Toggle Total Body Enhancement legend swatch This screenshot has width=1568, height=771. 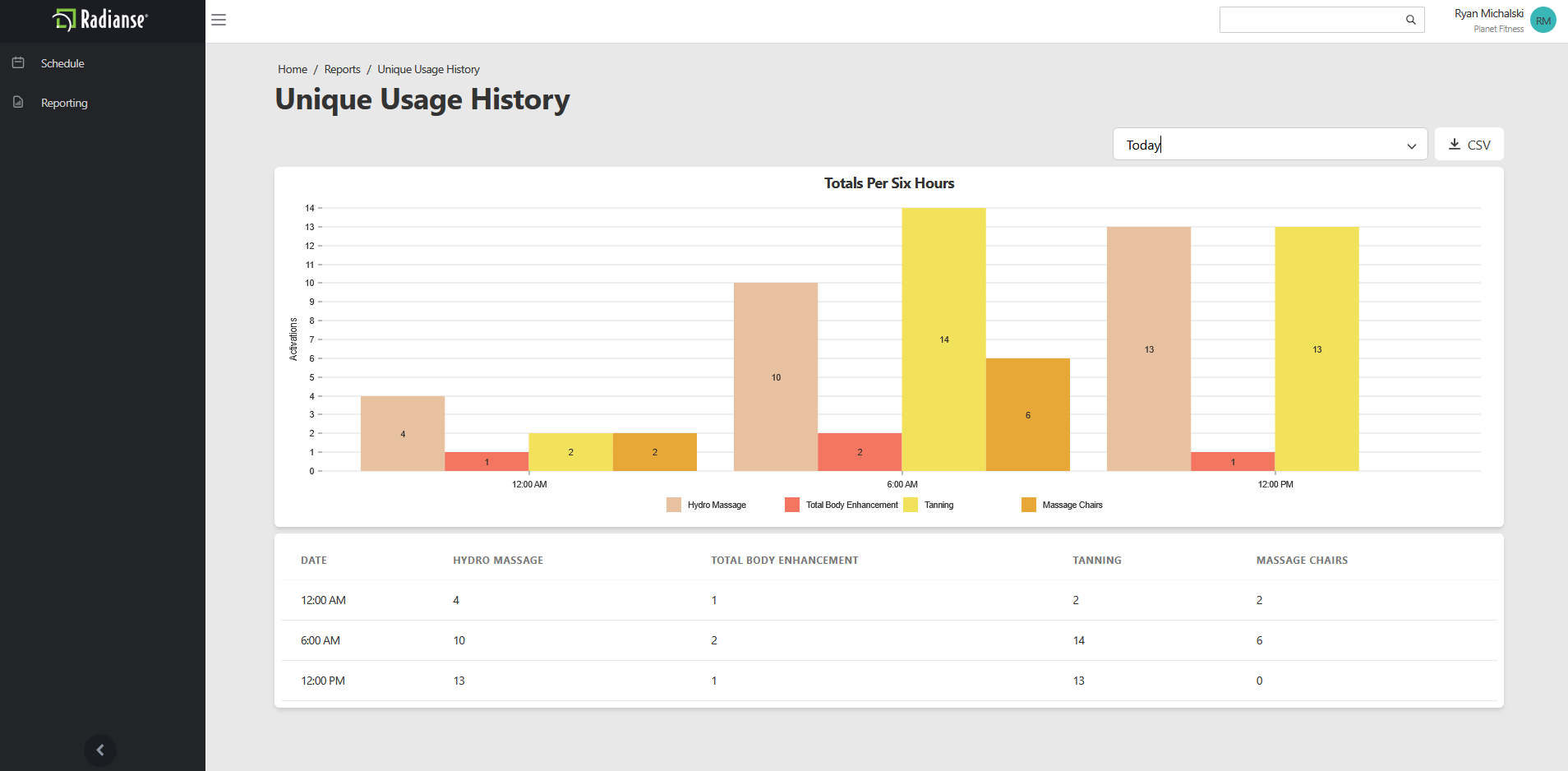point(792,505)
